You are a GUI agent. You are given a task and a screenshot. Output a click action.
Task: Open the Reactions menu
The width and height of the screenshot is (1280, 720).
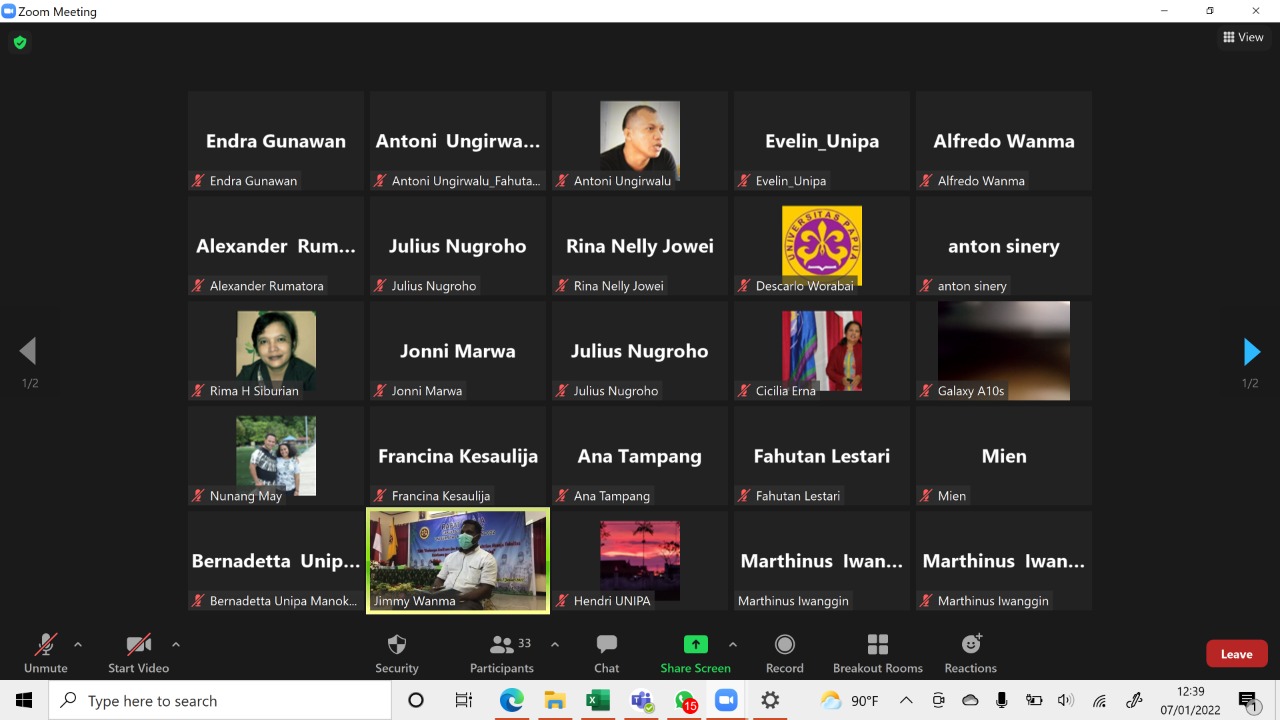tap(970, 652)
